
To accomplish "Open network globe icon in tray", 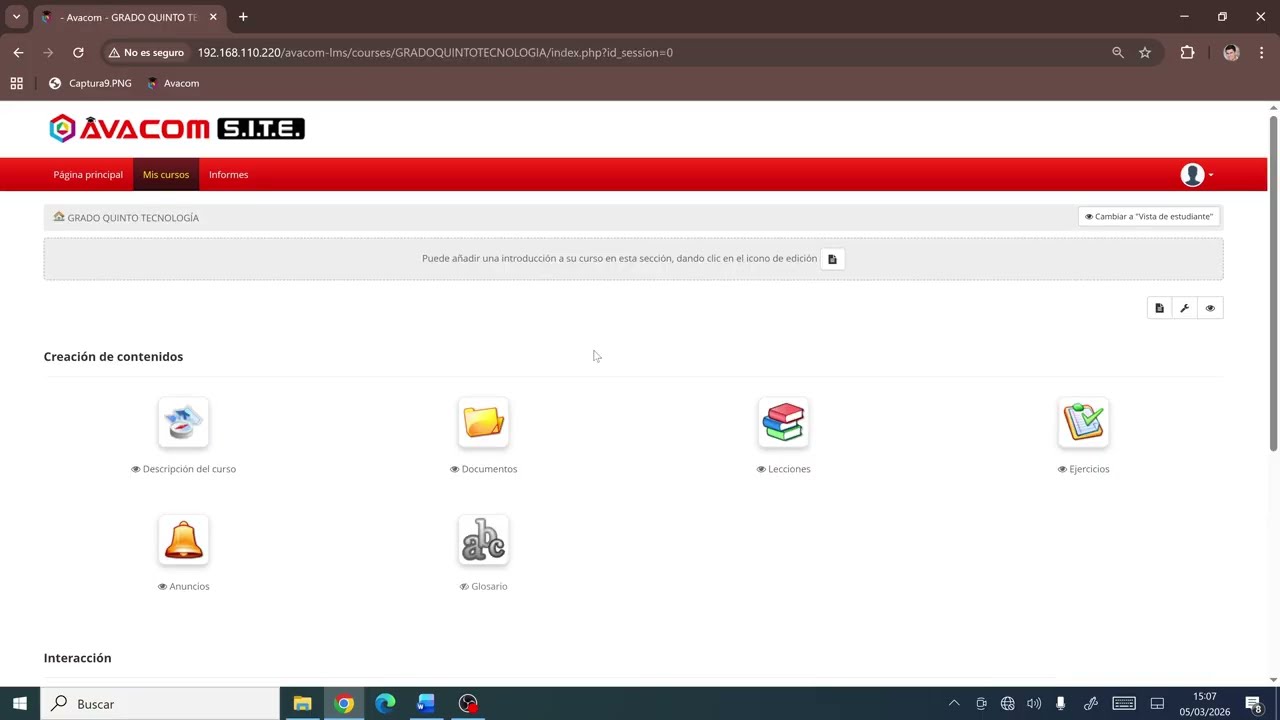I will tap(1008, 704).
